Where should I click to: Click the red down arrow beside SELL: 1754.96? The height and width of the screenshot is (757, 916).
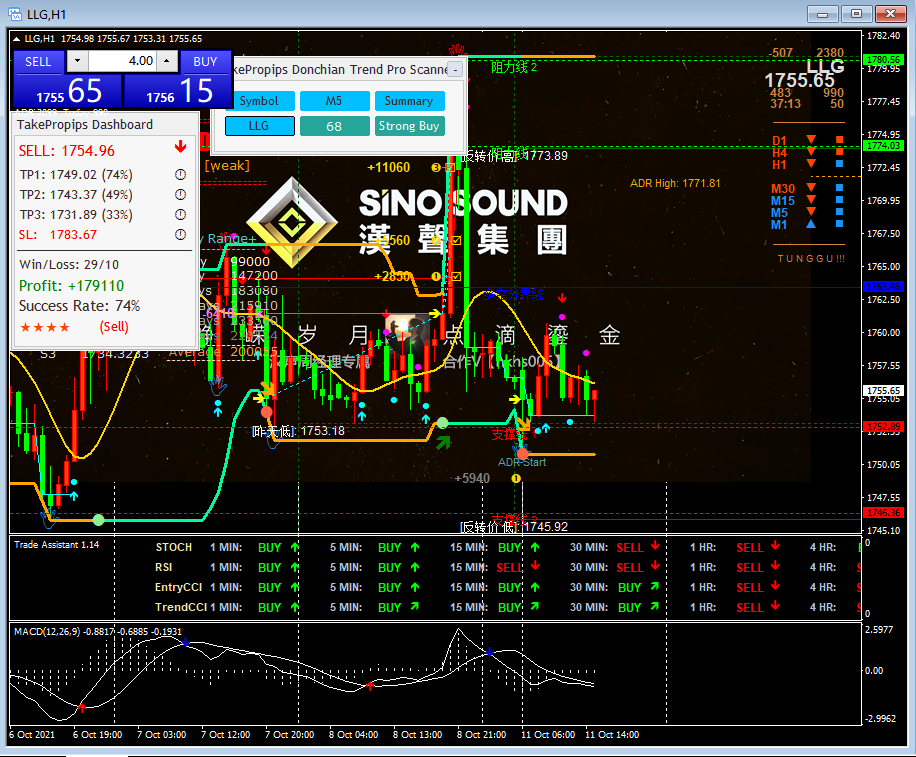[181, 147]
